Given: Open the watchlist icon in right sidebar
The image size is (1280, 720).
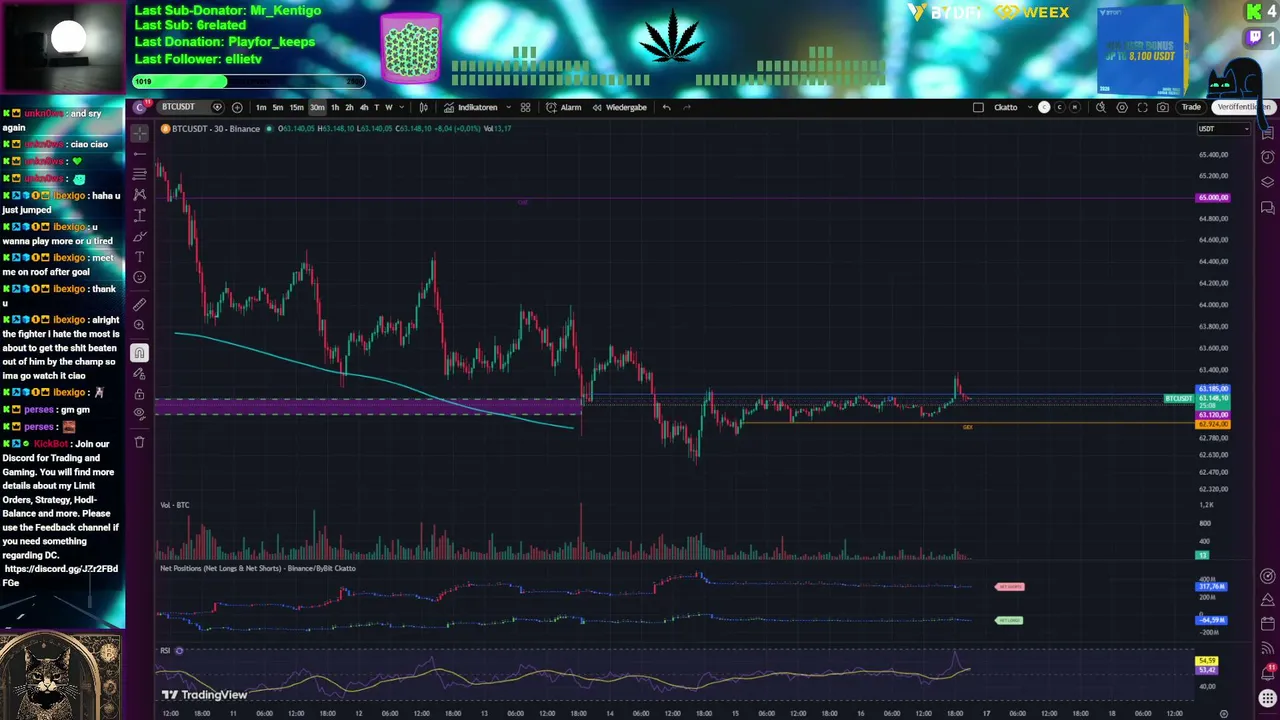Looking at the screenshot, I should pos(1267,133).
